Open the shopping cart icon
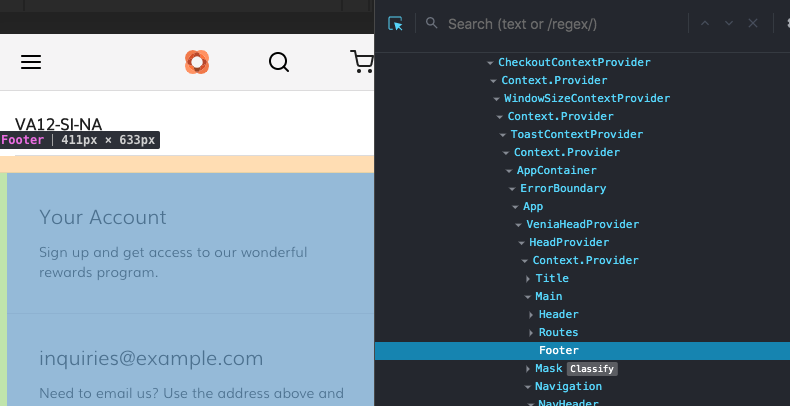790x406 pixels. (x=362, y=62)
